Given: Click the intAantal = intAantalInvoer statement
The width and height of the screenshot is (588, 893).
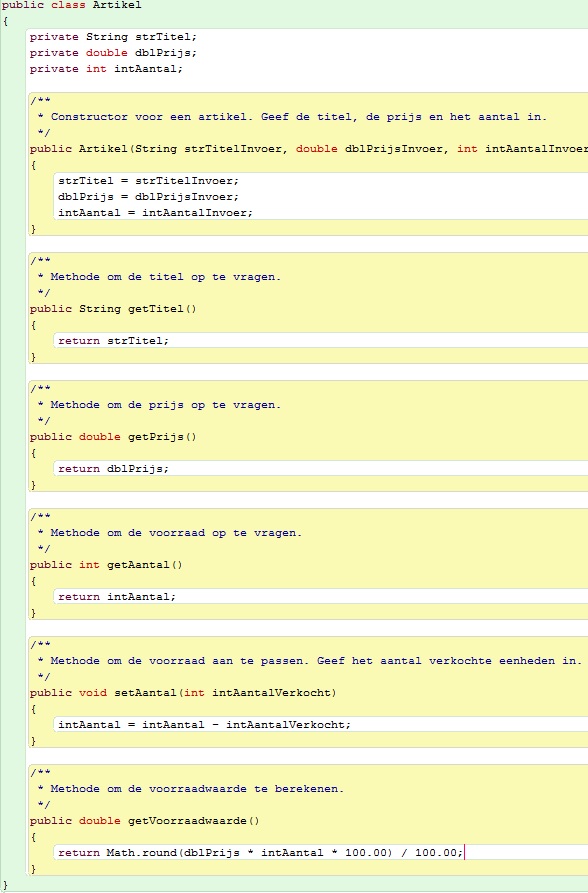Looking at the screenshot, I should tap(155, 212).
